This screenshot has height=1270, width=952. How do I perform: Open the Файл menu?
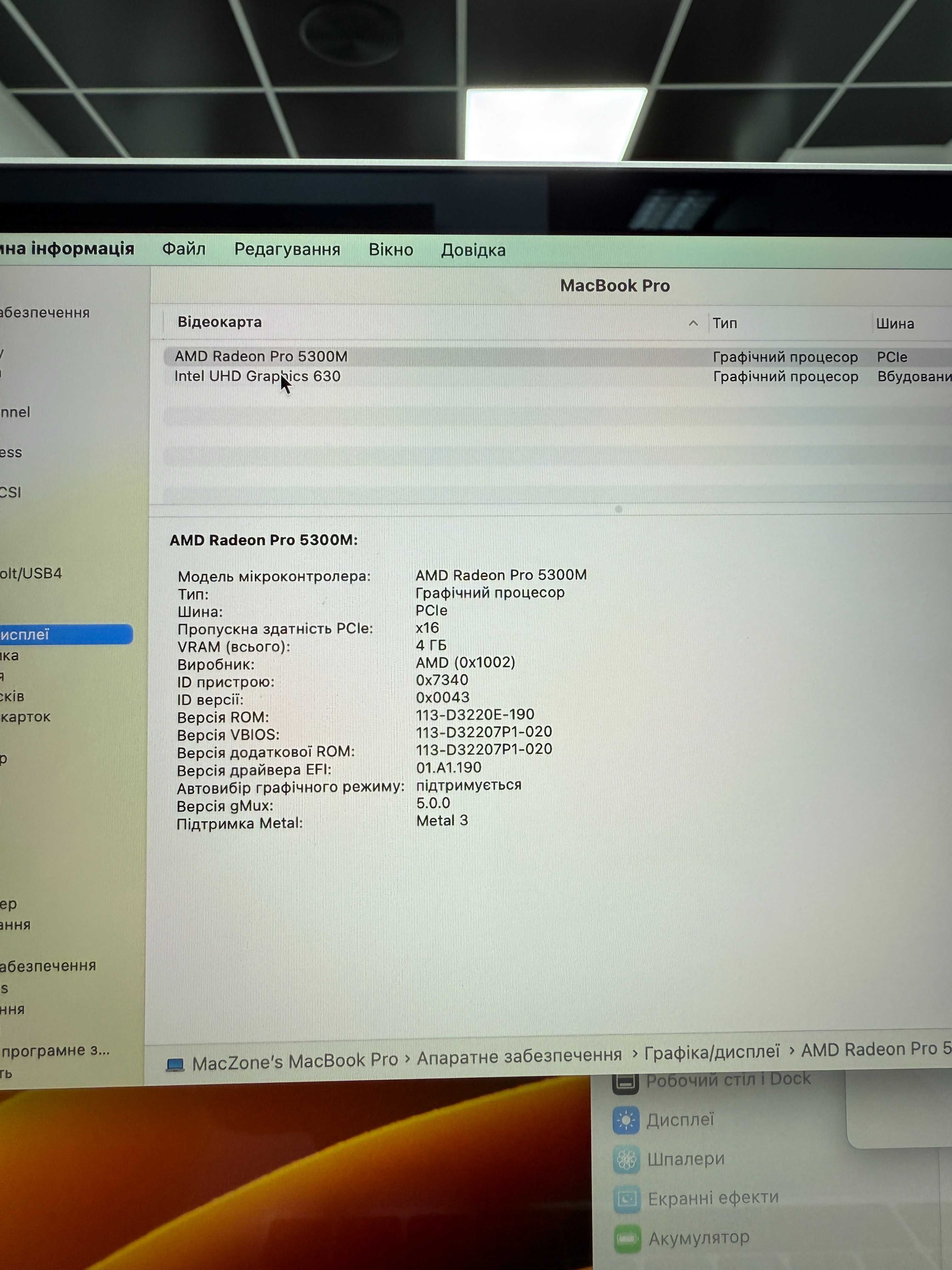click(x=184, y=249)
